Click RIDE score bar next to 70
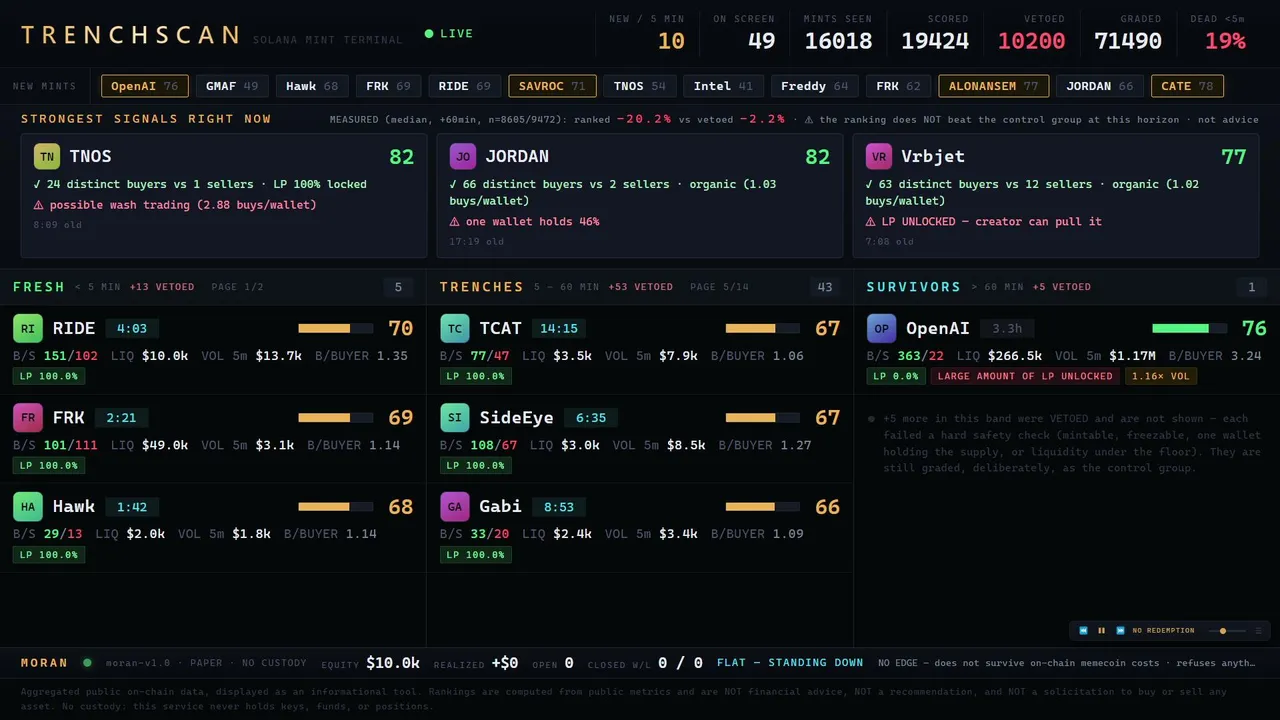 point(335,328)
